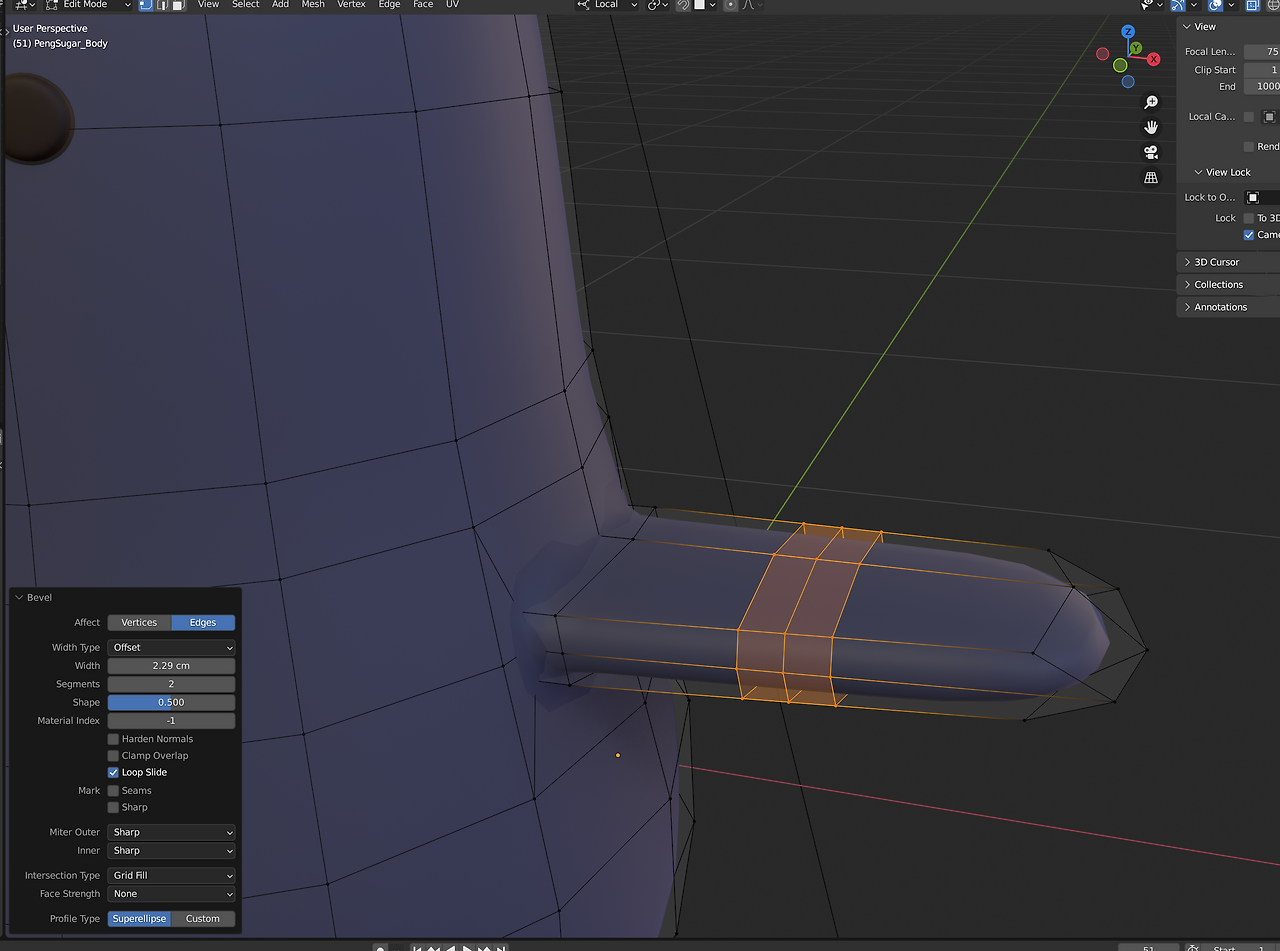This screenshot has height=951, width=1280.
Task: Click the bevel Segments value field
Action: click(171, 684)
